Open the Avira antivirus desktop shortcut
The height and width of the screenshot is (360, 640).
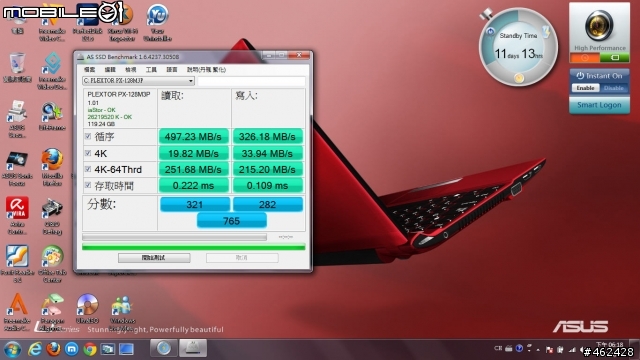pos(17,216)
